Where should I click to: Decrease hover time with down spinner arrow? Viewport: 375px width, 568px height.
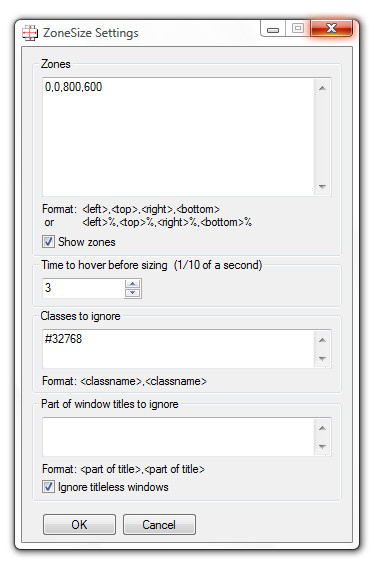133,293
